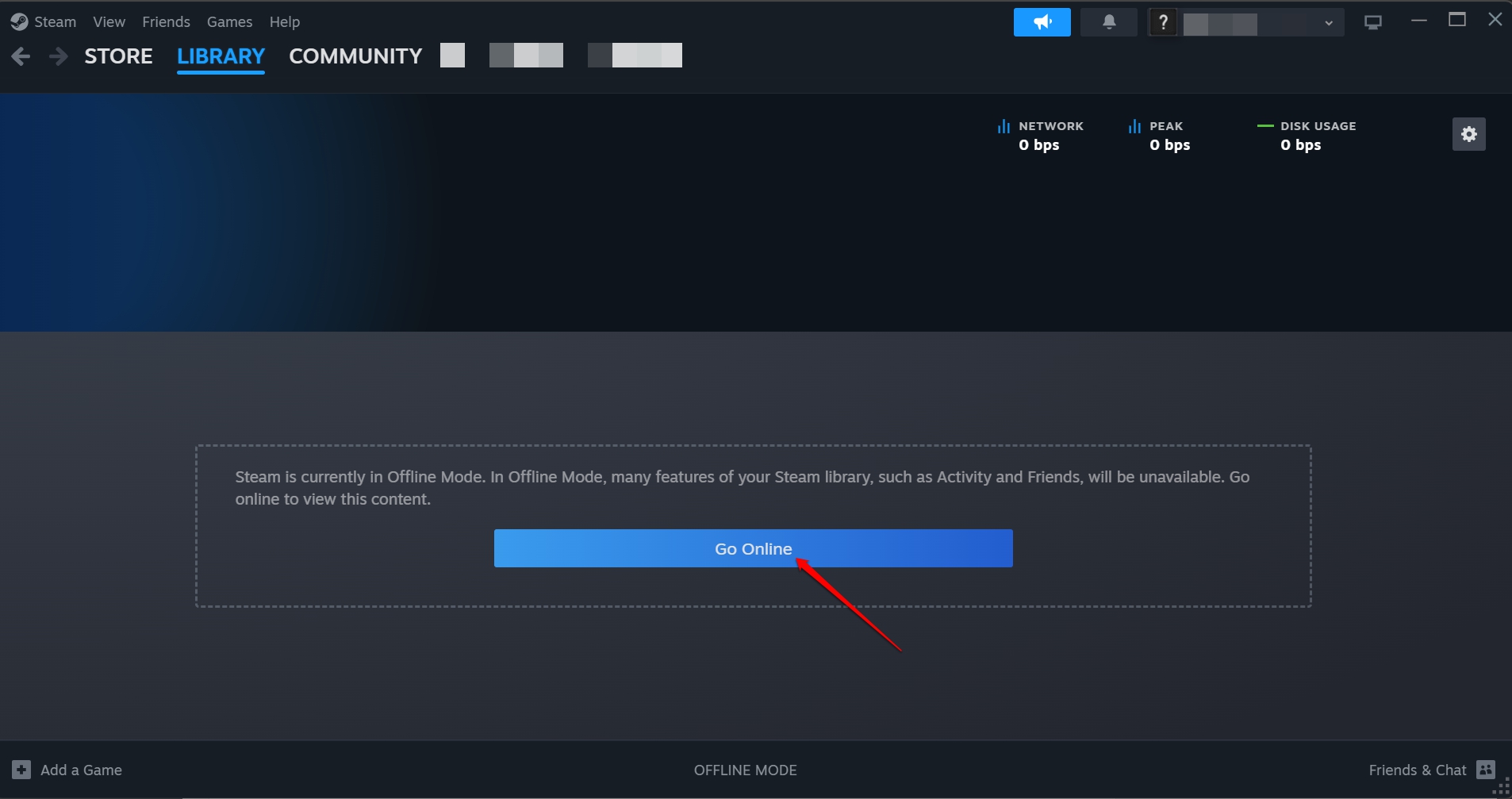
Task: Switch to the COMMUNITY tab
Action: point(354,56)
